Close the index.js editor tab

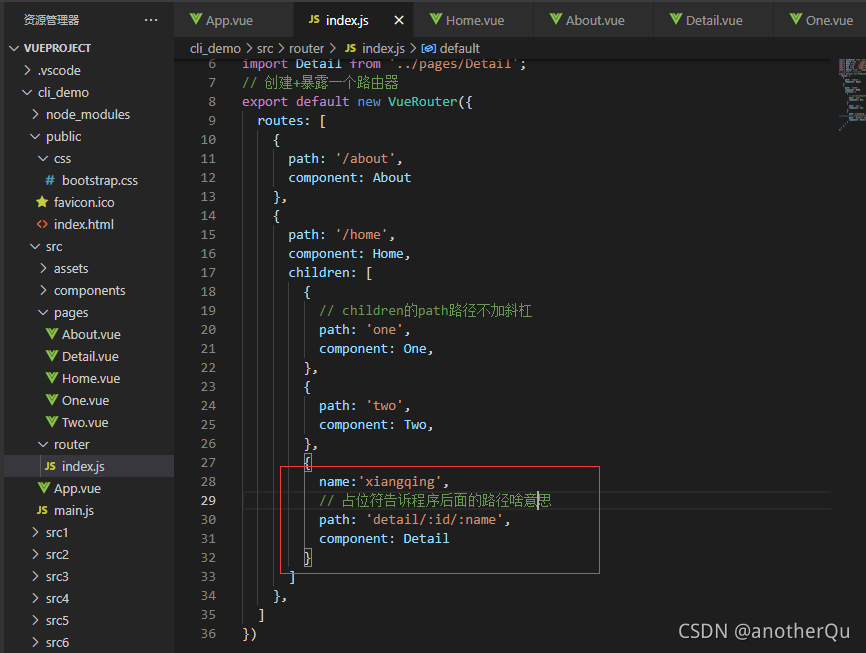(399, 20)
